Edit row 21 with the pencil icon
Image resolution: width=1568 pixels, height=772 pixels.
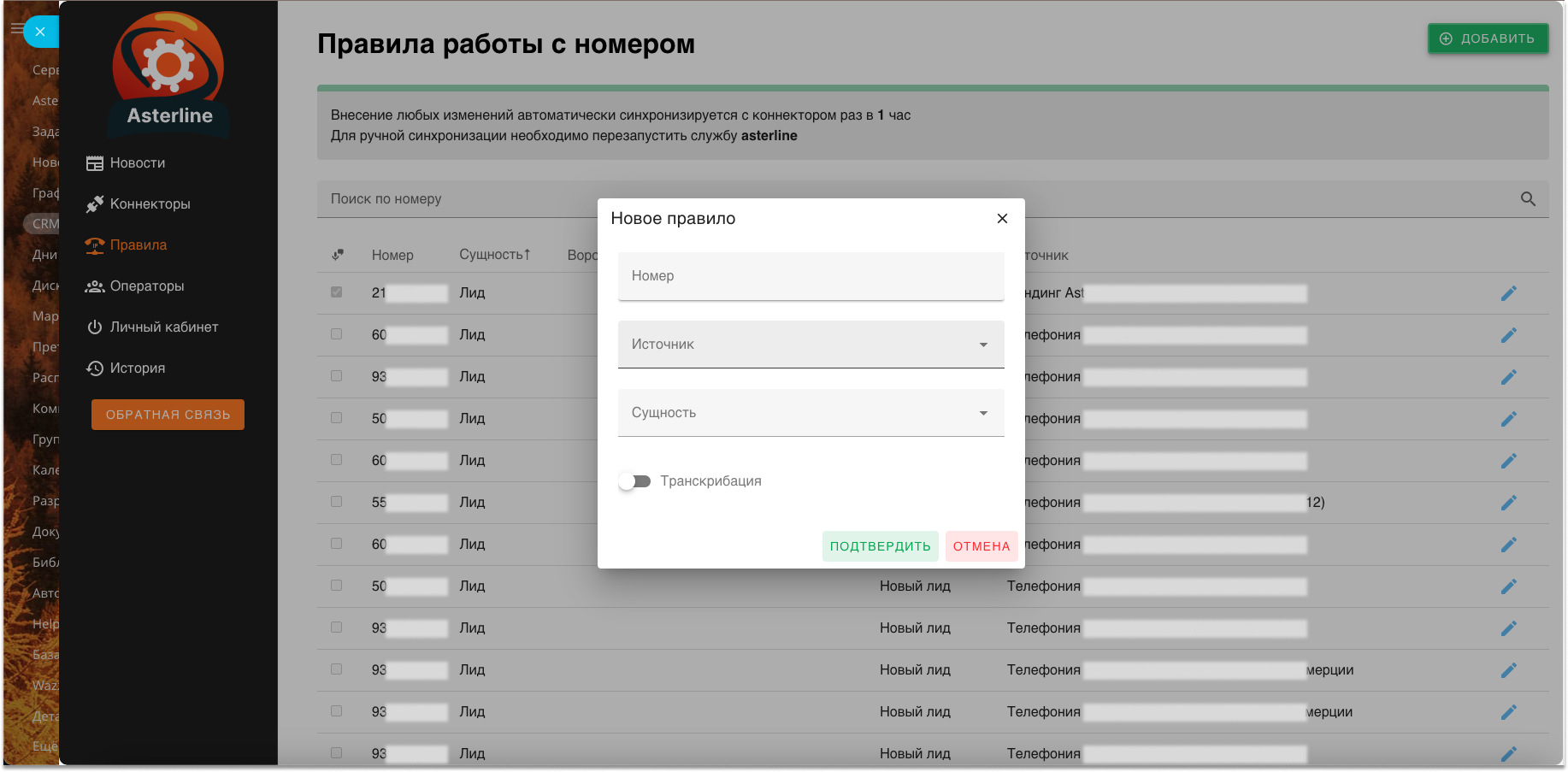1509,293
